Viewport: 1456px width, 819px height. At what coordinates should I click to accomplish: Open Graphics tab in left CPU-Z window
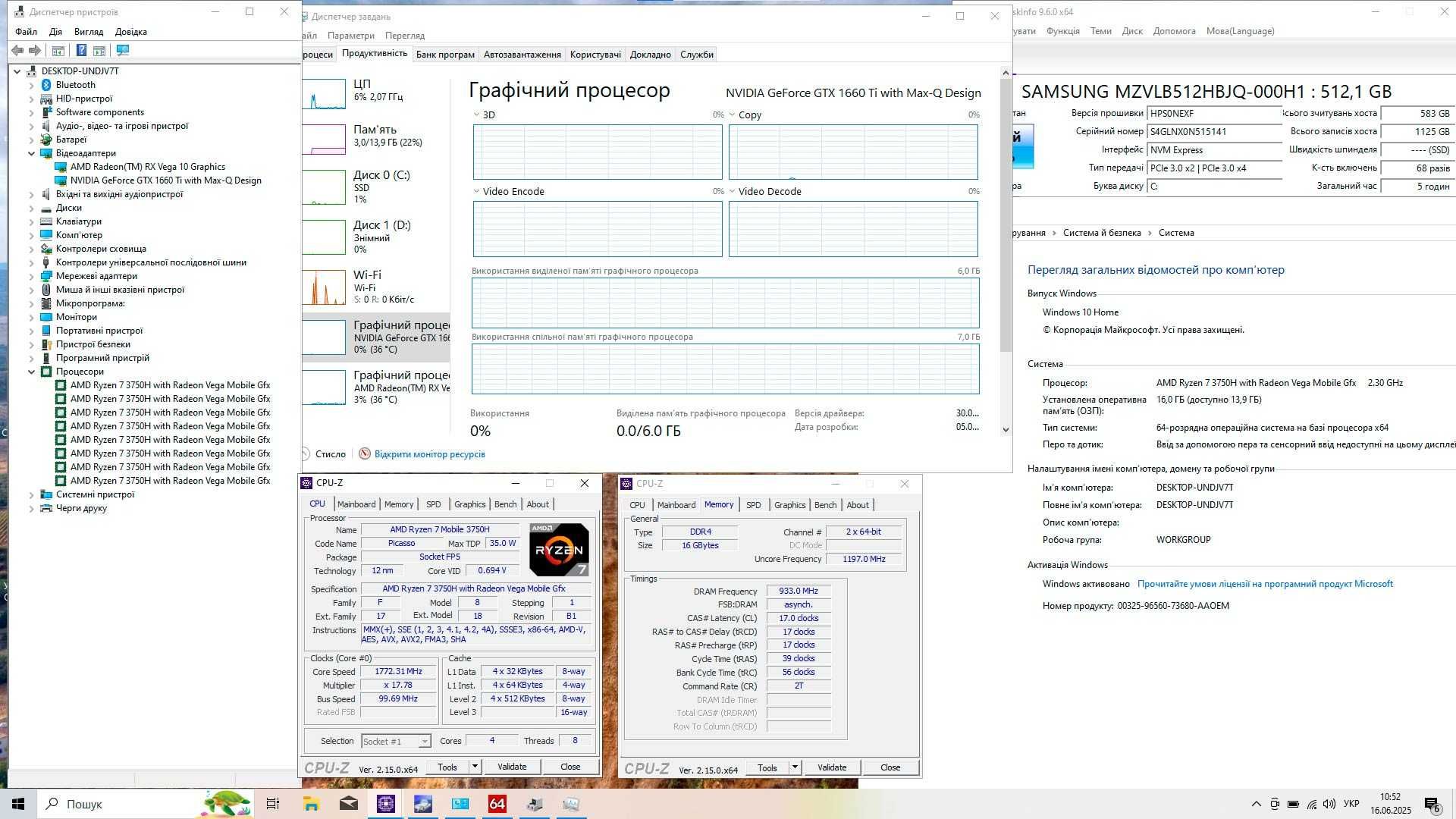(x=469, y=504)
